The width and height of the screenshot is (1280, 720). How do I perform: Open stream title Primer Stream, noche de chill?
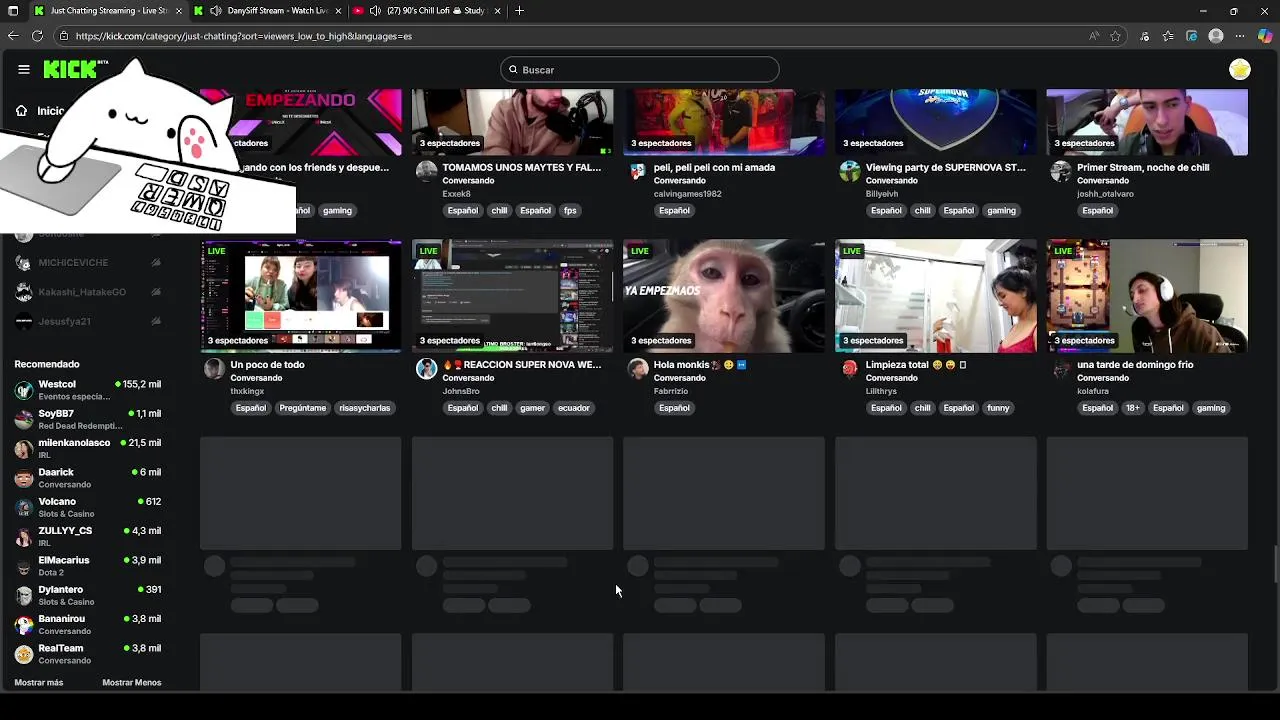(x=1143, y=168)
